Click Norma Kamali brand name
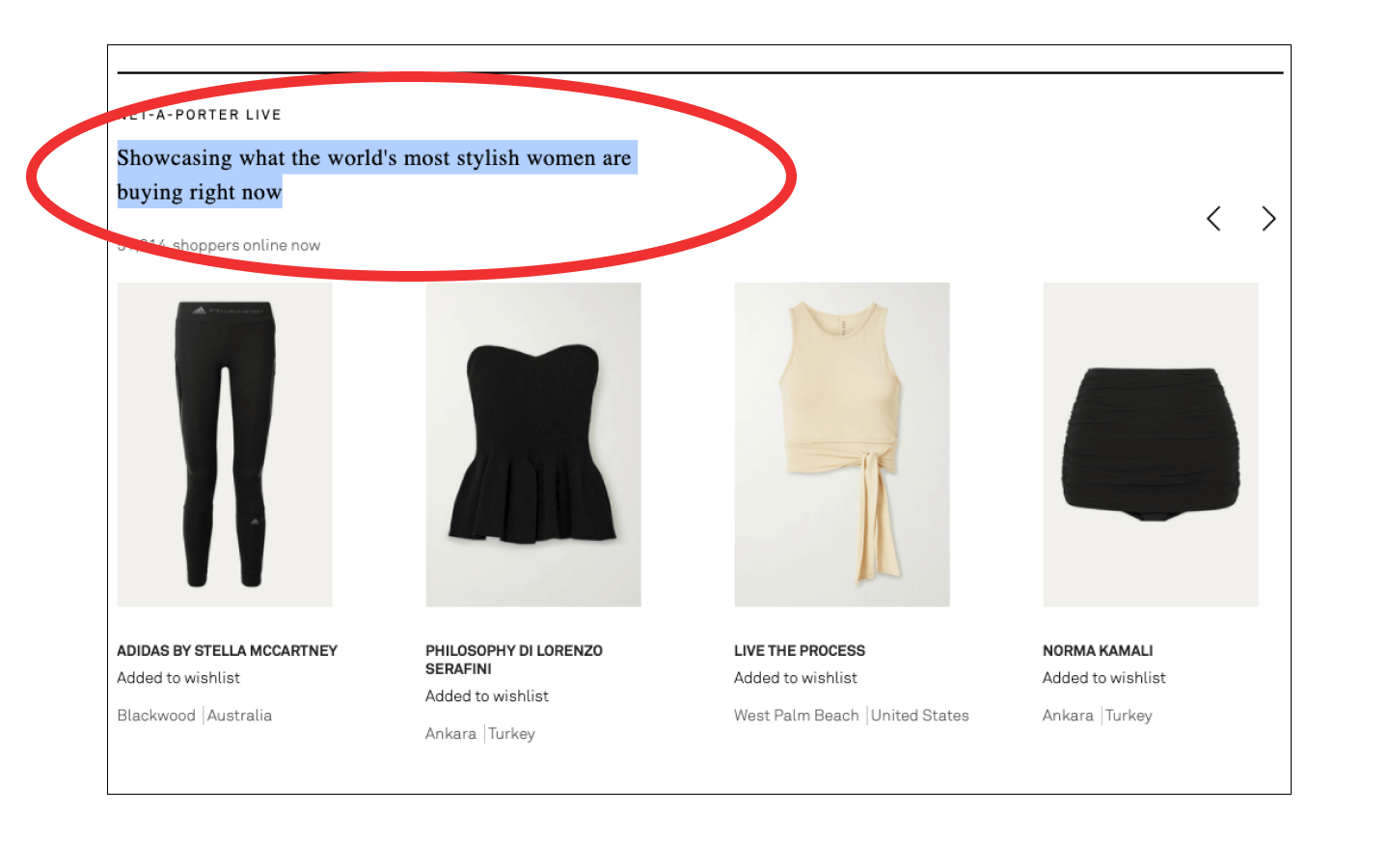The width and height of the screenshot is (1389, 868). point(1098,651)
